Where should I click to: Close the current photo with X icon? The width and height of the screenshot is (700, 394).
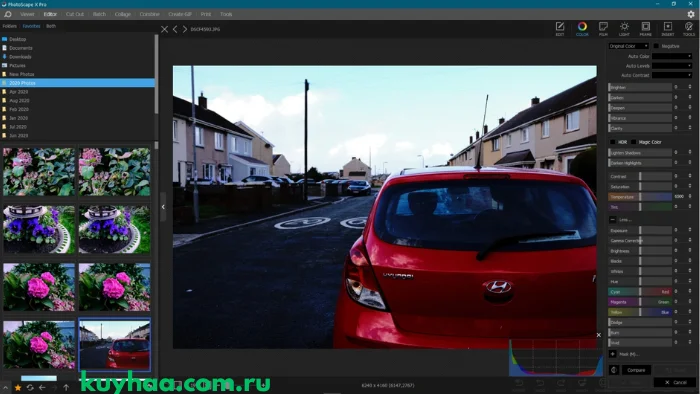click(x=164, y=29)
